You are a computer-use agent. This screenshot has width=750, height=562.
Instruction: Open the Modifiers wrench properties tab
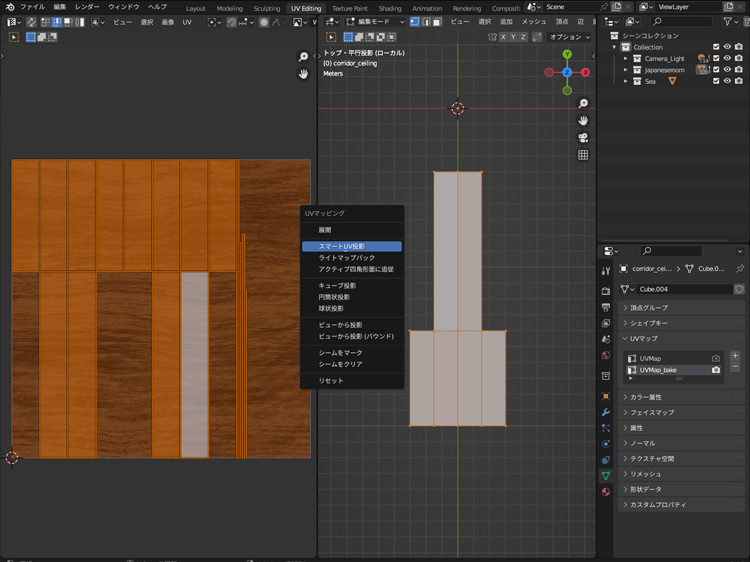pyautogui.click(x=606, y=411)
